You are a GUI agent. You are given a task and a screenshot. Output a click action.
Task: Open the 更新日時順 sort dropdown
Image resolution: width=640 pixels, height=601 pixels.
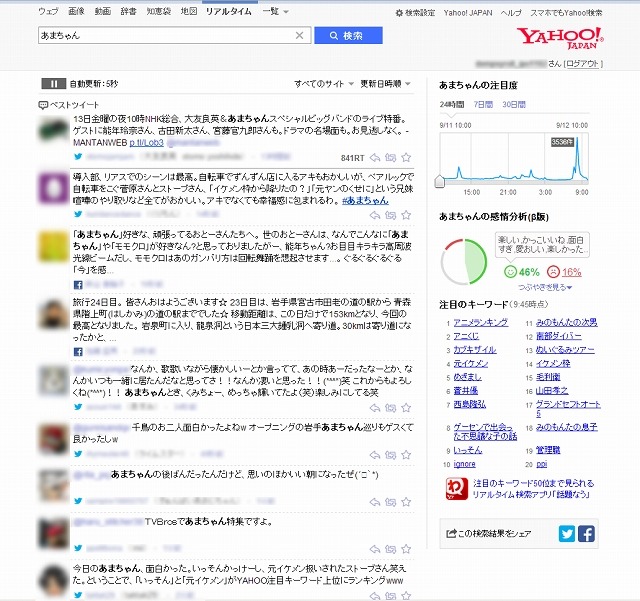[x=385, y=84]
